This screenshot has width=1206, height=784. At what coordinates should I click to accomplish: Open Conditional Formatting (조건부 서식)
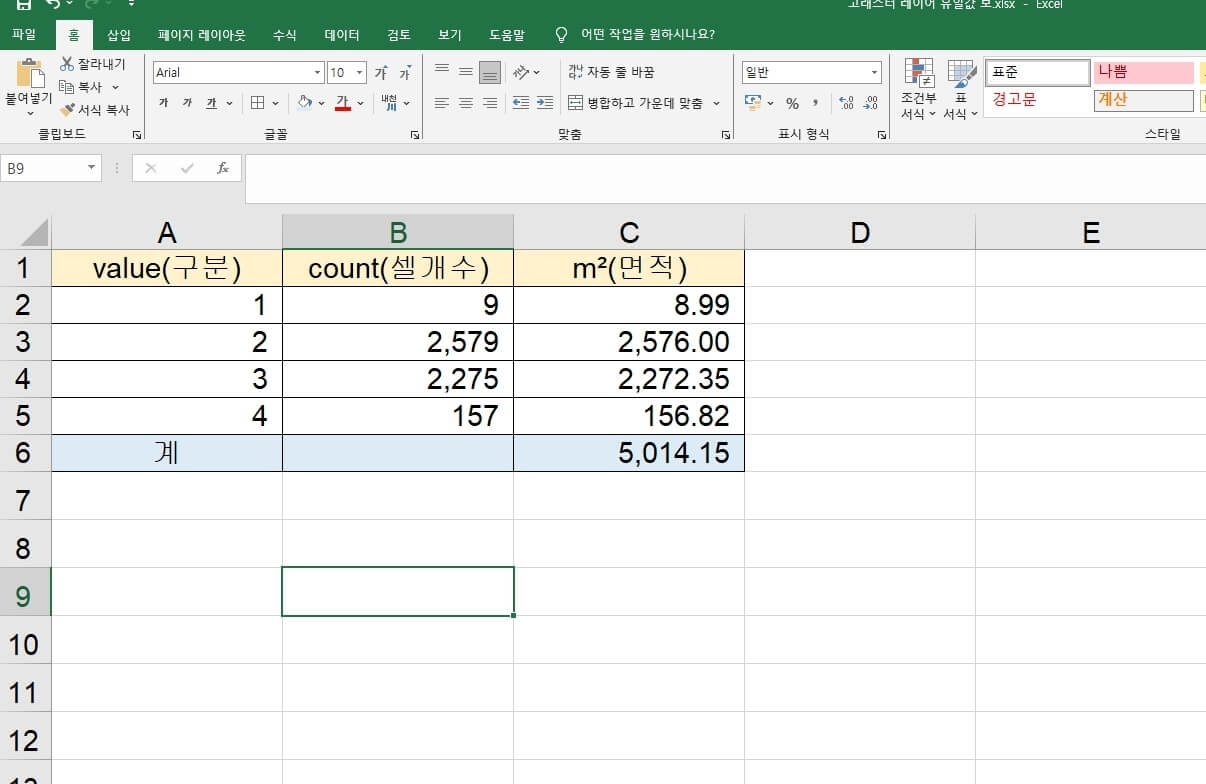coord(918,88)
